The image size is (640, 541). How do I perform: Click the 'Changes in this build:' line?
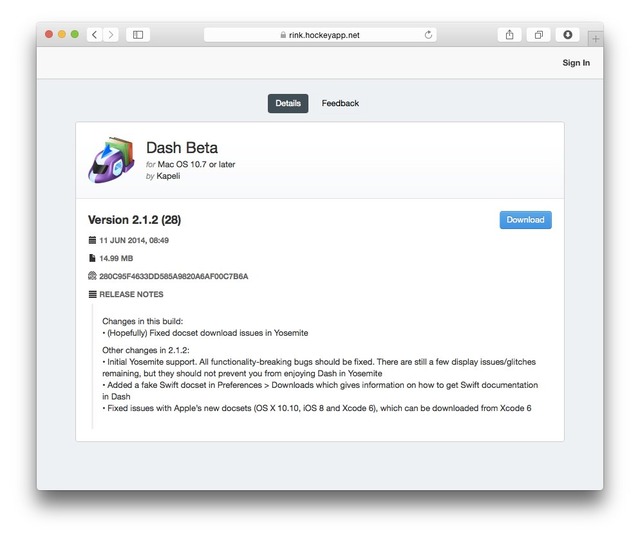pos(143,321)
